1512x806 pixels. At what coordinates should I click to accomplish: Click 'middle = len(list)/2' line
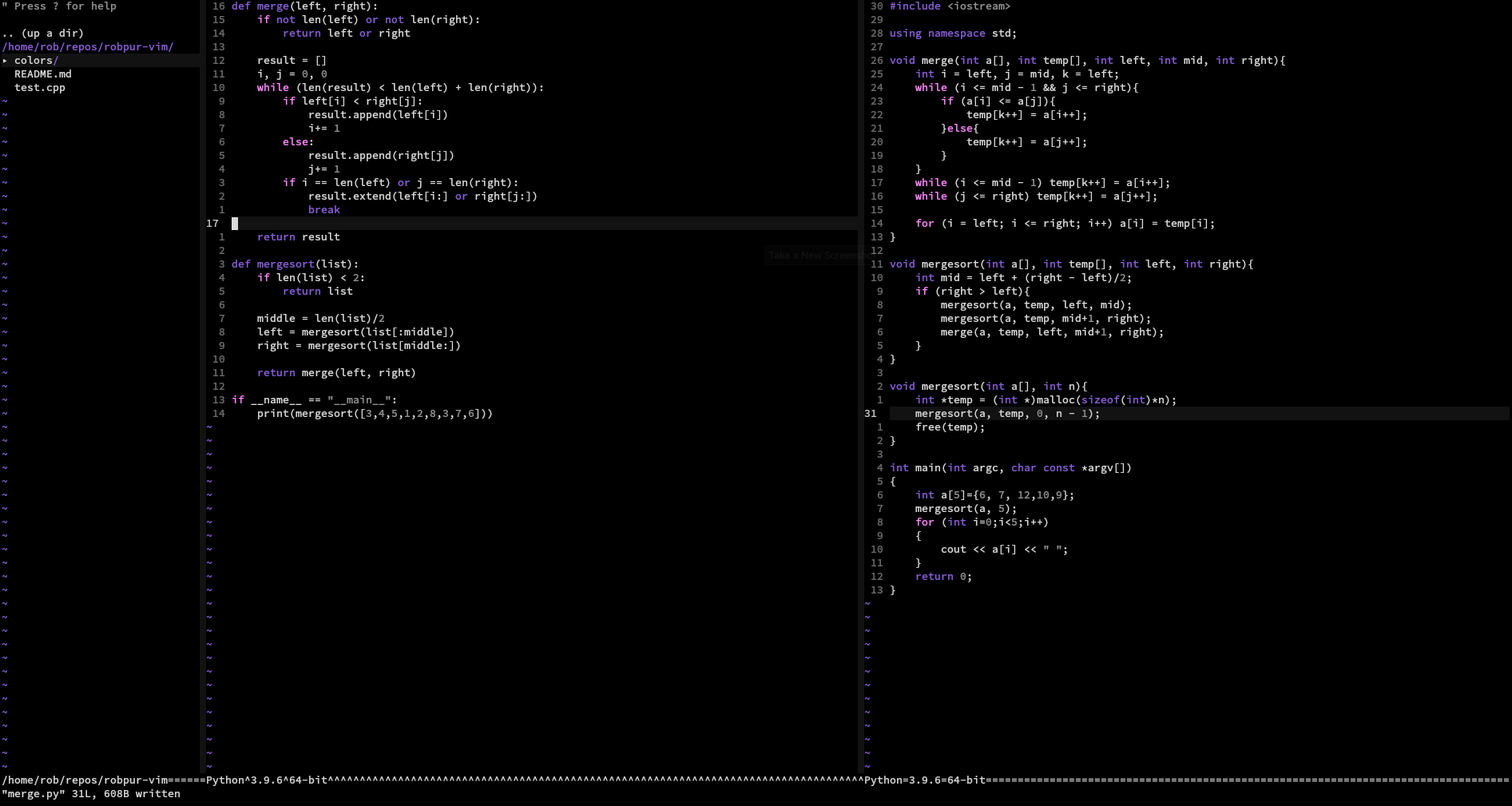(x=321, y=319)
